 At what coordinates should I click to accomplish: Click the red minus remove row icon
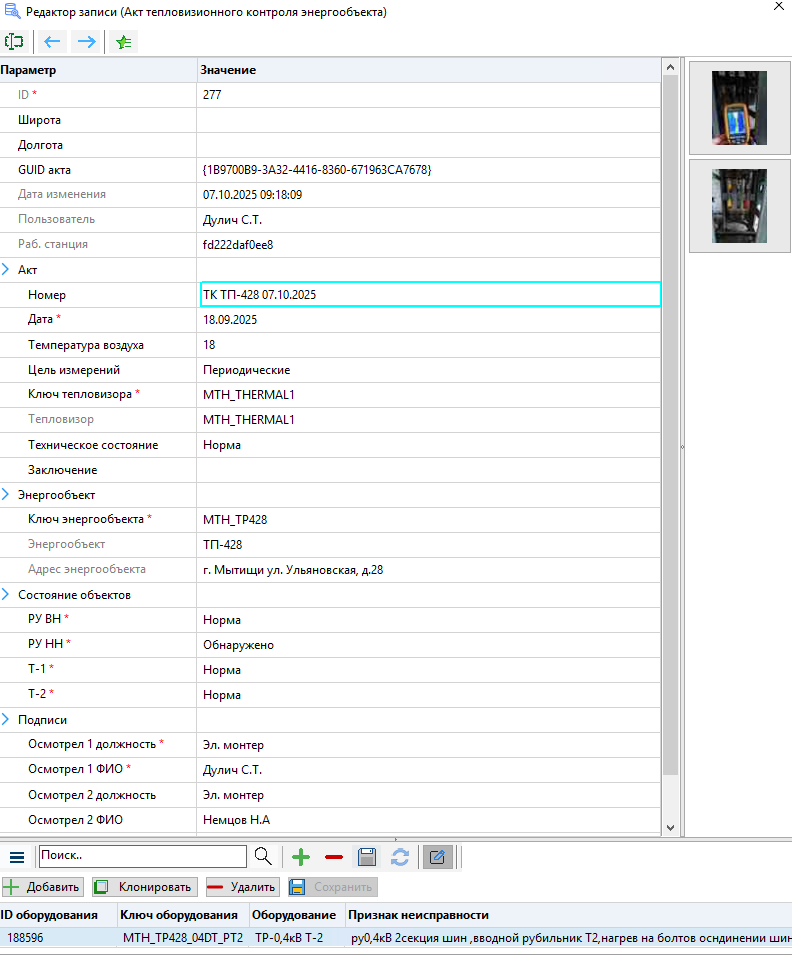[334, 857]
